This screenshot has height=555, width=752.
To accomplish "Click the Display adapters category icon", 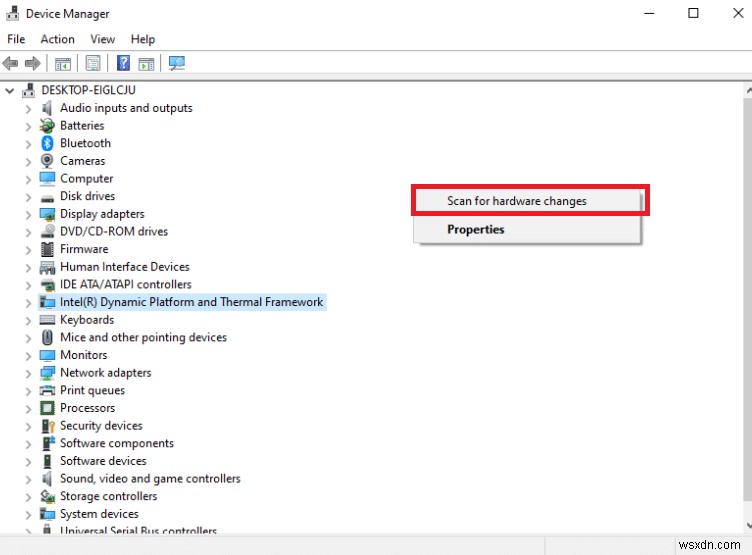I will click(x=47, y=214).
